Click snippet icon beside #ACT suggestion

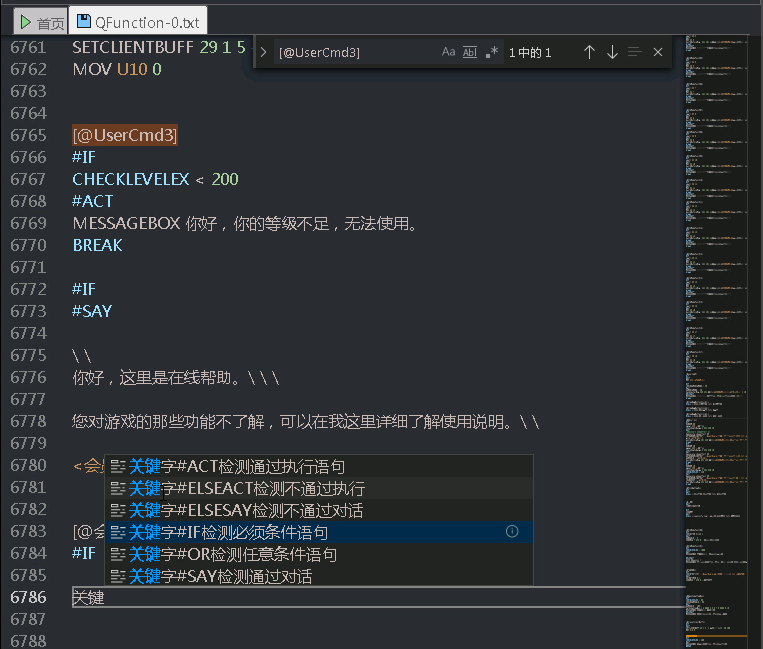[x=118, y=467]
